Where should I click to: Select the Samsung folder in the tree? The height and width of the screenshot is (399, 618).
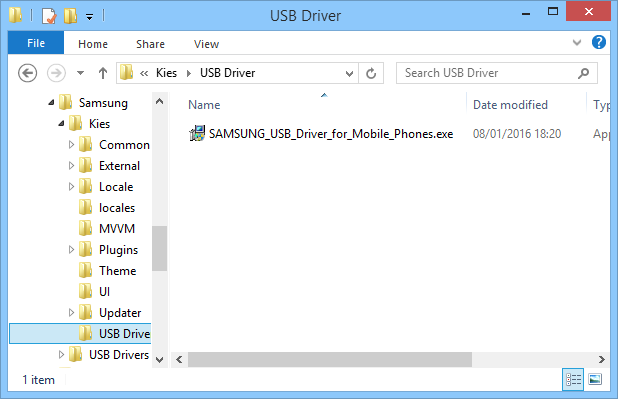point(103,103)
